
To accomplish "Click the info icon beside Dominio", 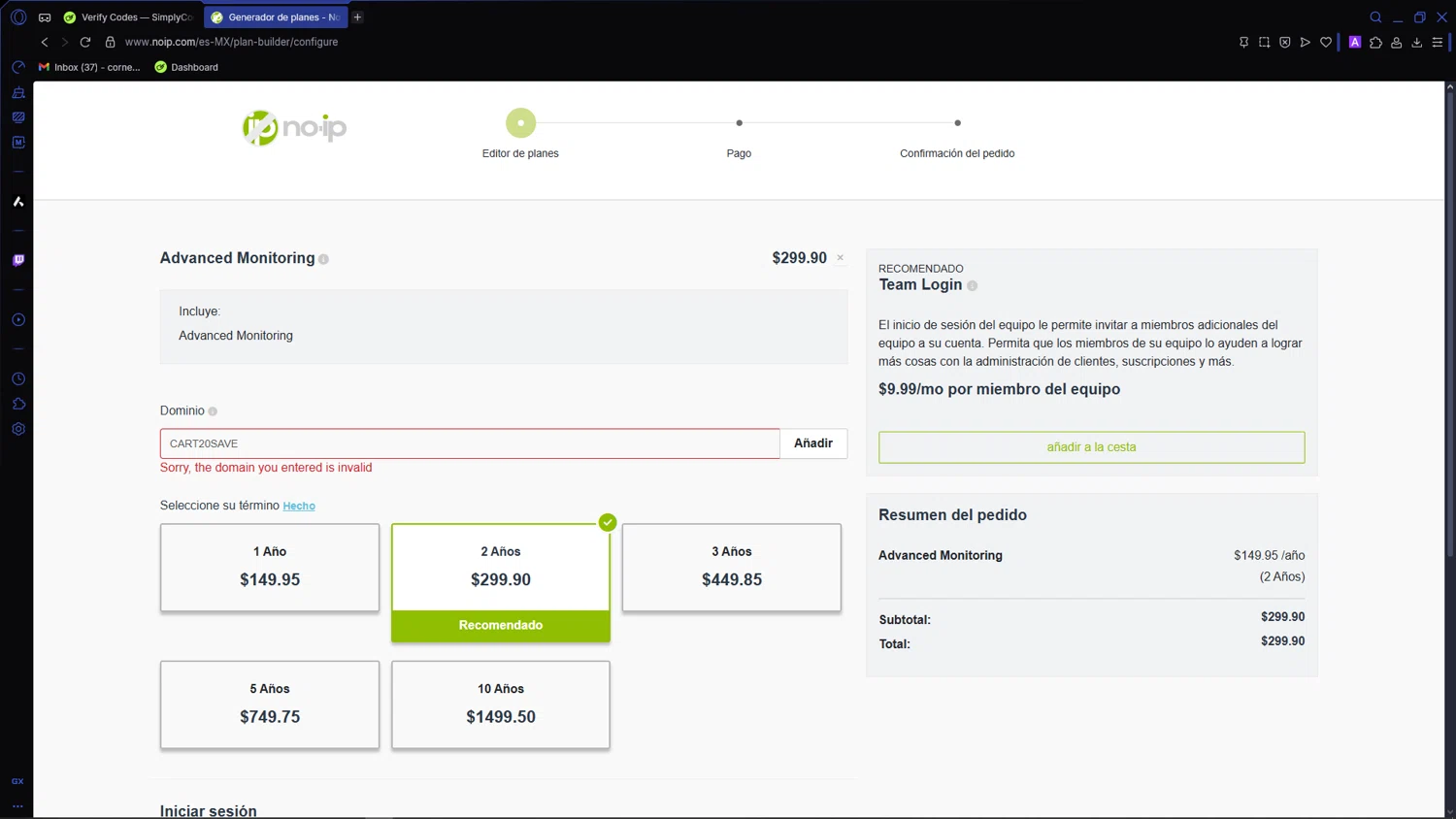I will click(213, 411).
